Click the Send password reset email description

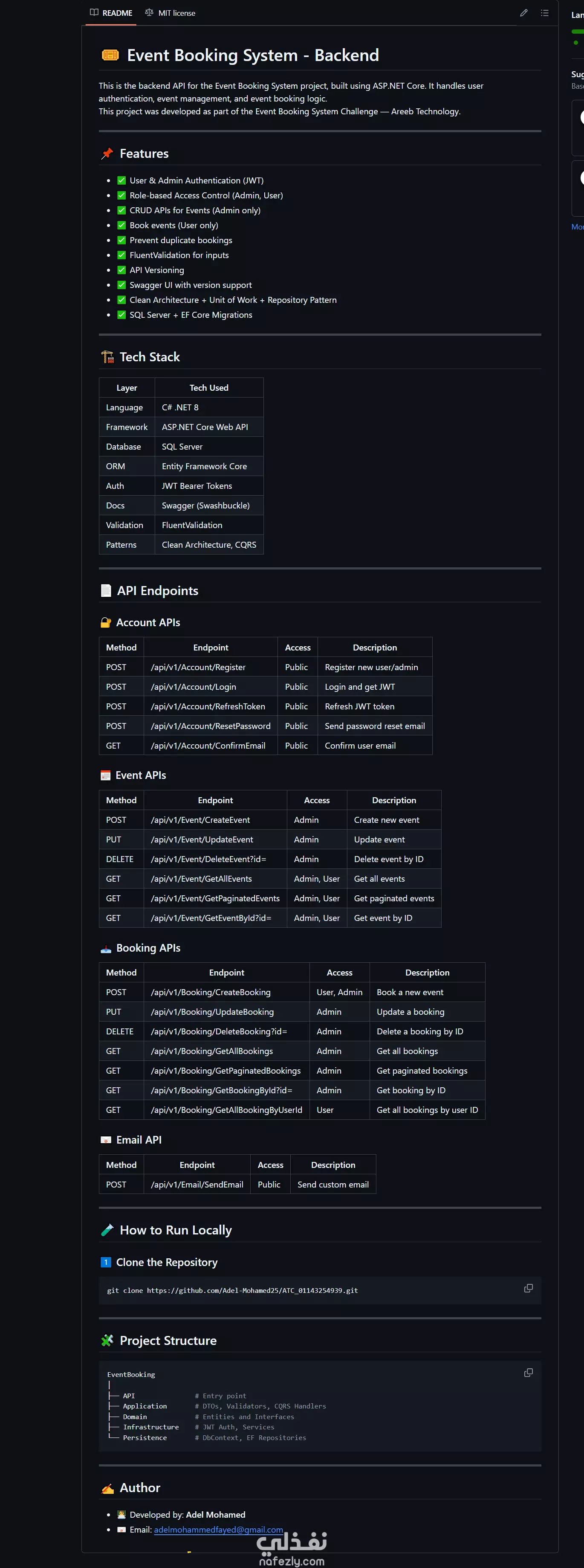375,726
